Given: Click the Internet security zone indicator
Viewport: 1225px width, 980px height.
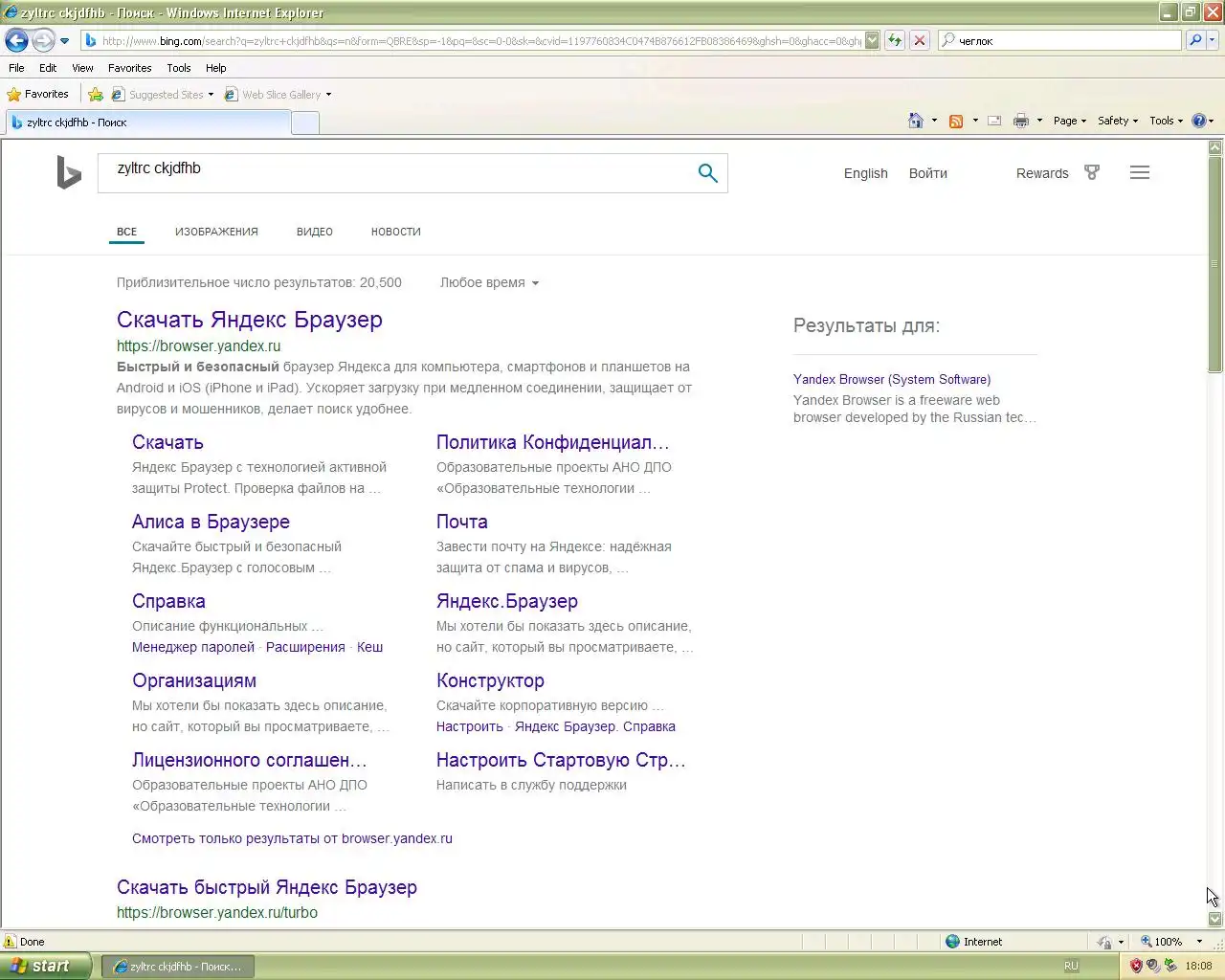Looking at the screenshot, I should click(973, 942).
